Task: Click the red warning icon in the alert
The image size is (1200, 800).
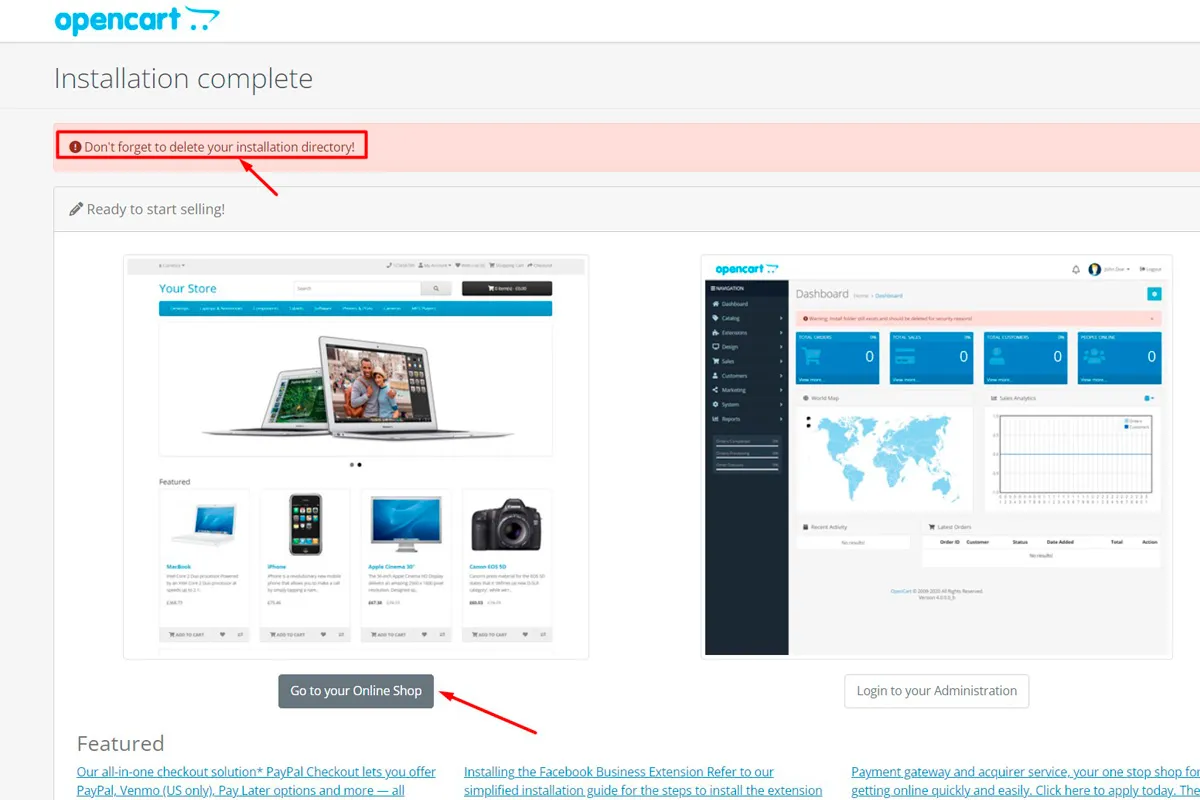Action: click(75, 147)
